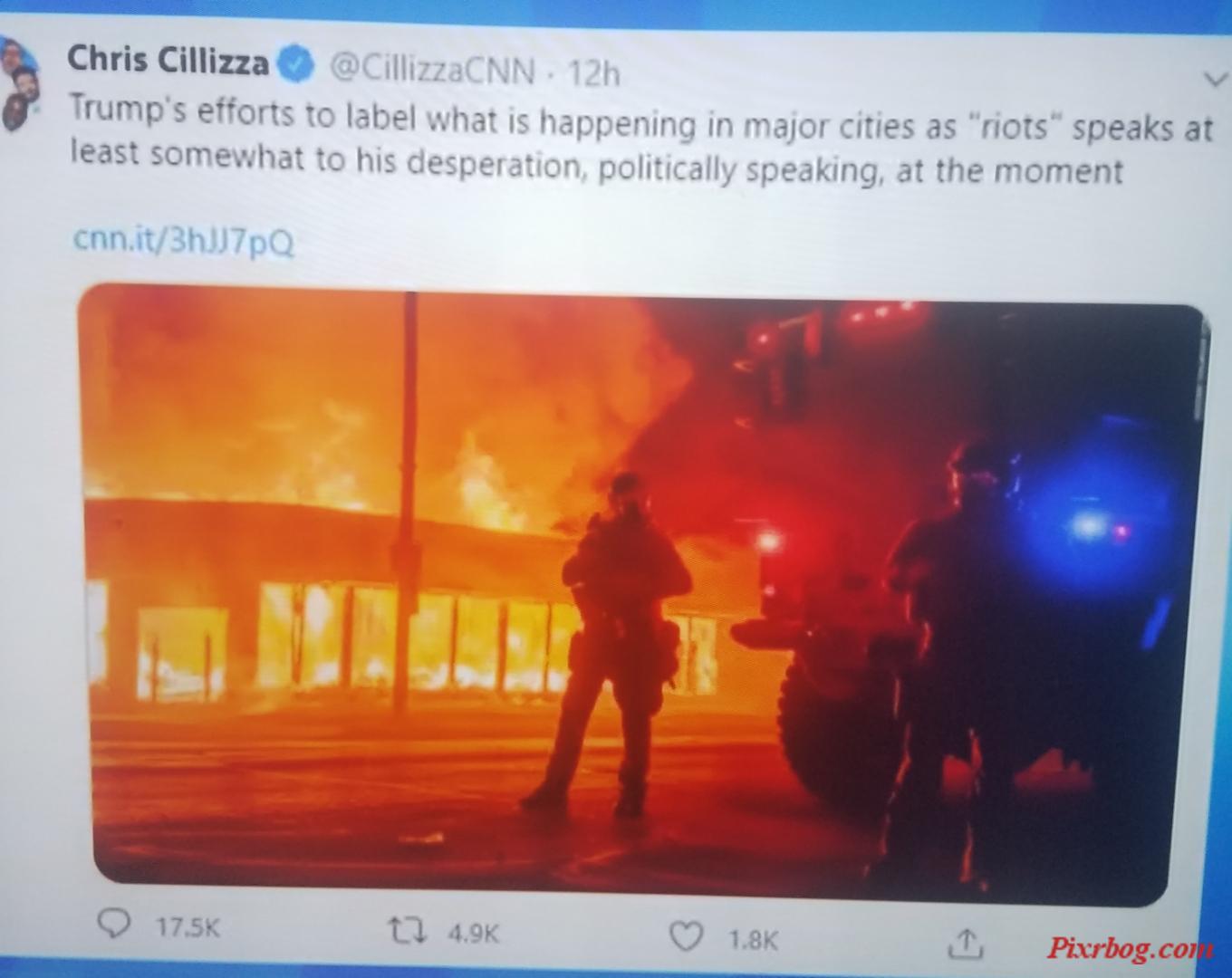
Task: Click the tweet text about Trump's efforts
Action: point(641,143)
